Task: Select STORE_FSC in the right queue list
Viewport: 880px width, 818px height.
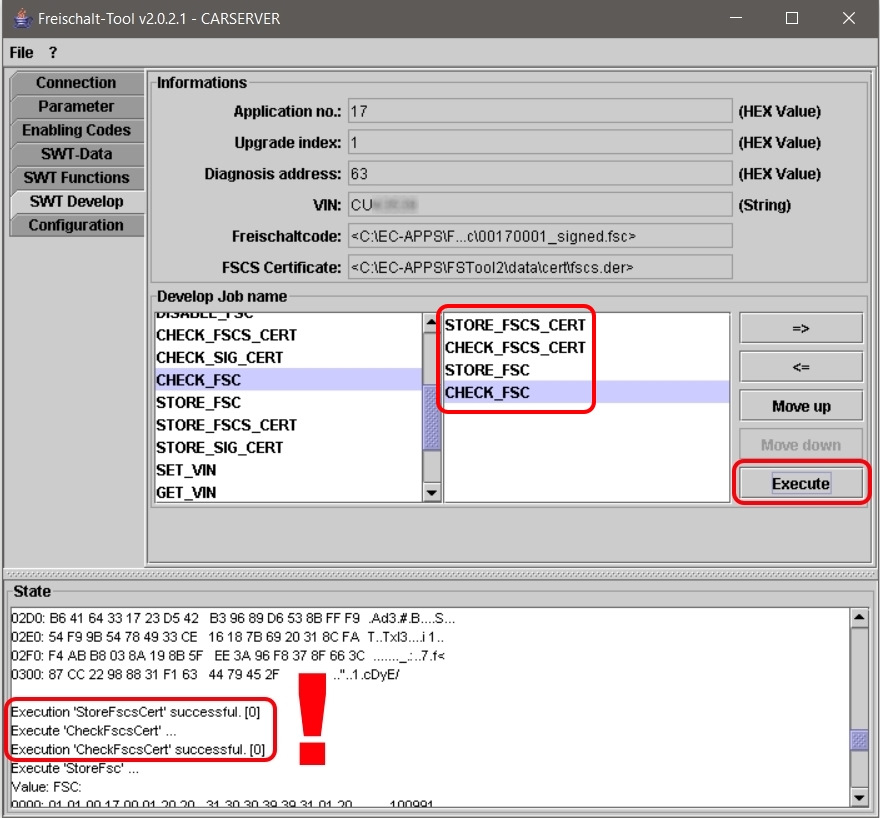Action: coord(586,370)
